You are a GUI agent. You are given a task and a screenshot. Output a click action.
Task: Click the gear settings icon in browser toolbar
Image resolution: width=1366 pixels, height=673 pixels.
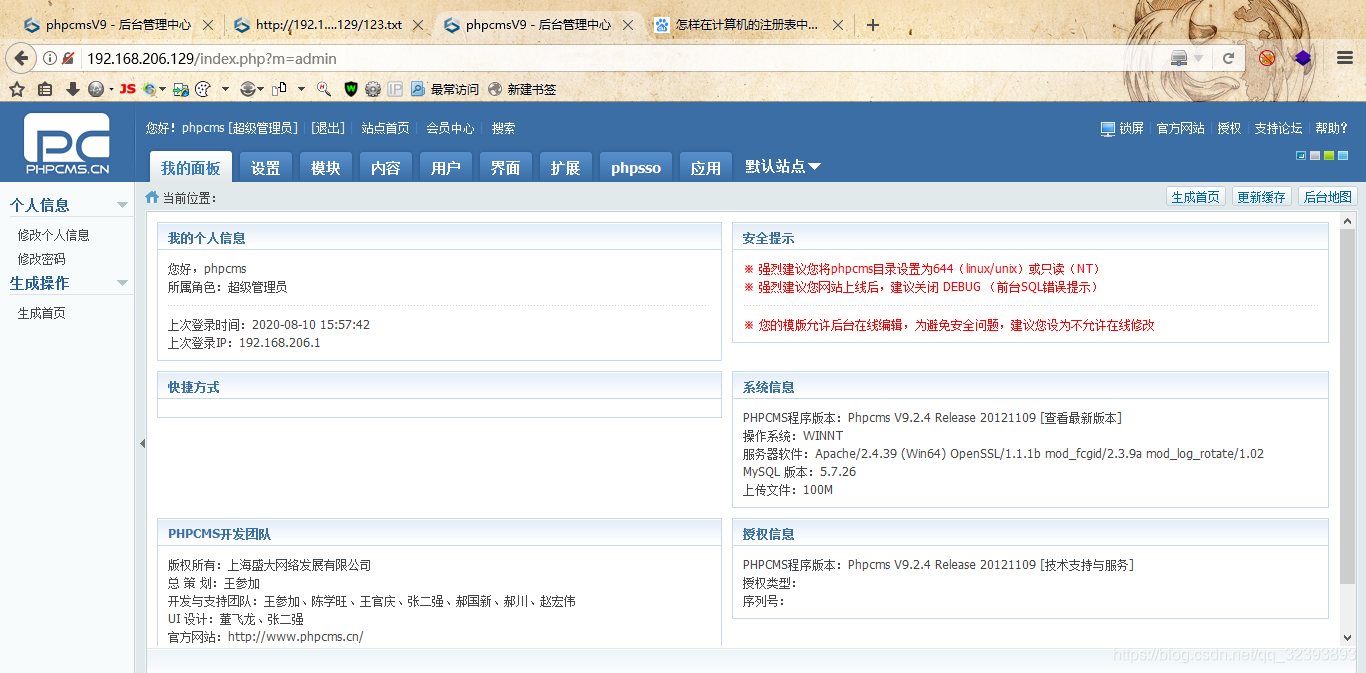point(372,89)
